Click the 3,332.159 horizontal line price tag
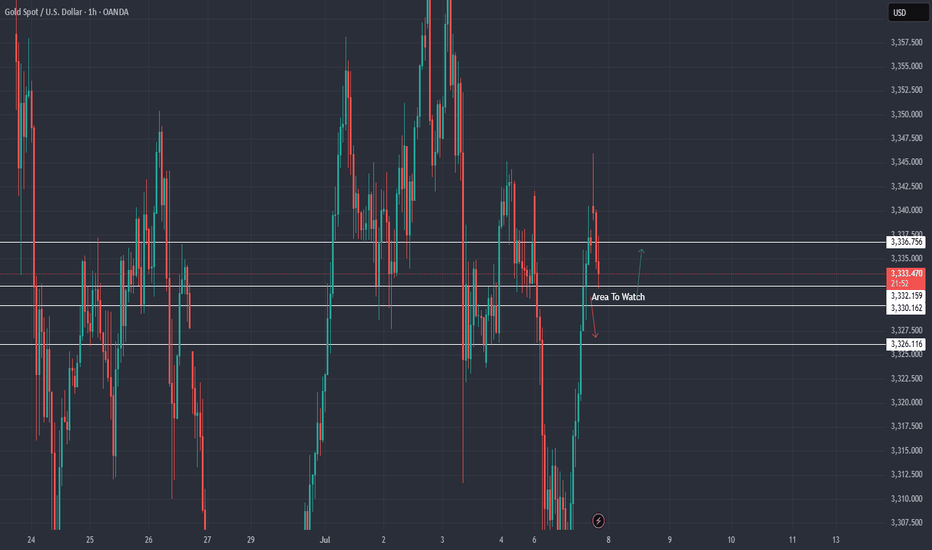The width and height of the screenshot is (932, 550). (906, 296)
